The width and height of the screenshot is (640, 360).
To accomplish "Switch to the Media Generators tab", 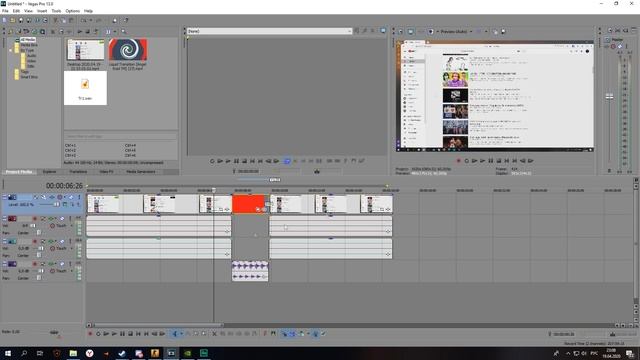I will point(141,172).
